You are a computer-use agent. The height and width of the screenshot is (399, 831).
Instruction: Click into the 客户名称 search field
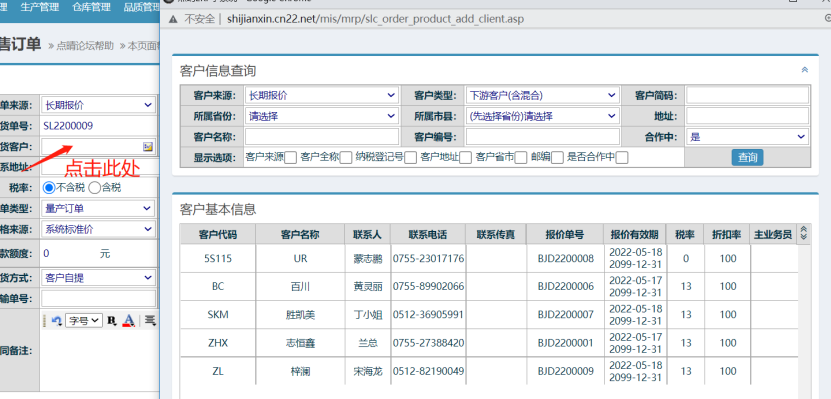tap(322, 137)
